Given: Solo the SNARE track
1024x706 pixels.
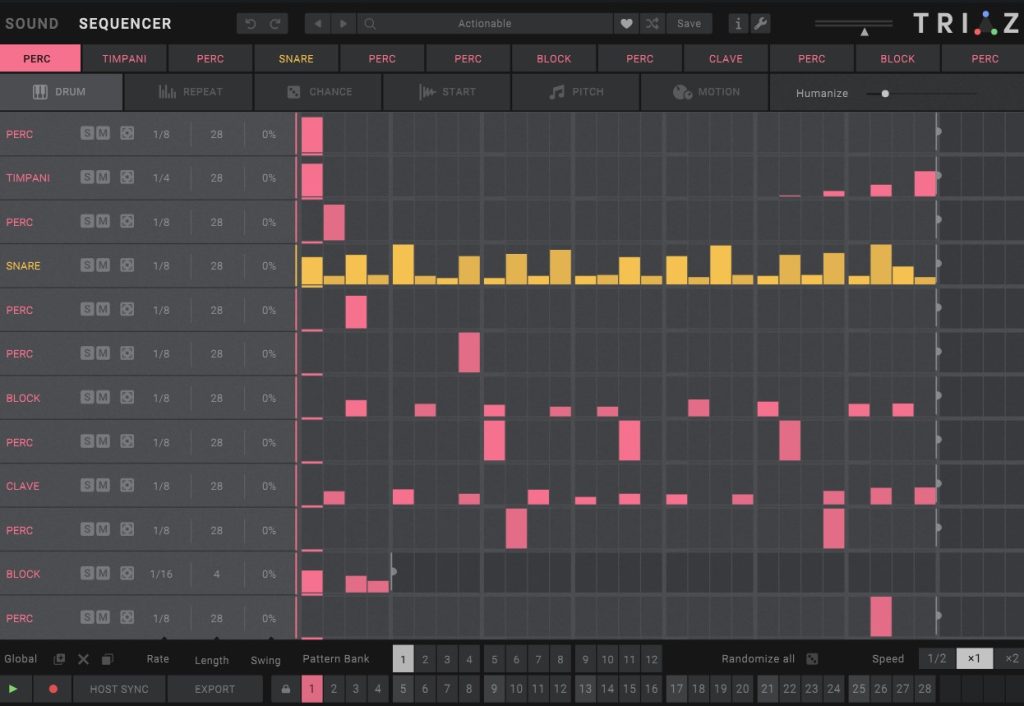Looking at the screenshot, I should point(87,266).
